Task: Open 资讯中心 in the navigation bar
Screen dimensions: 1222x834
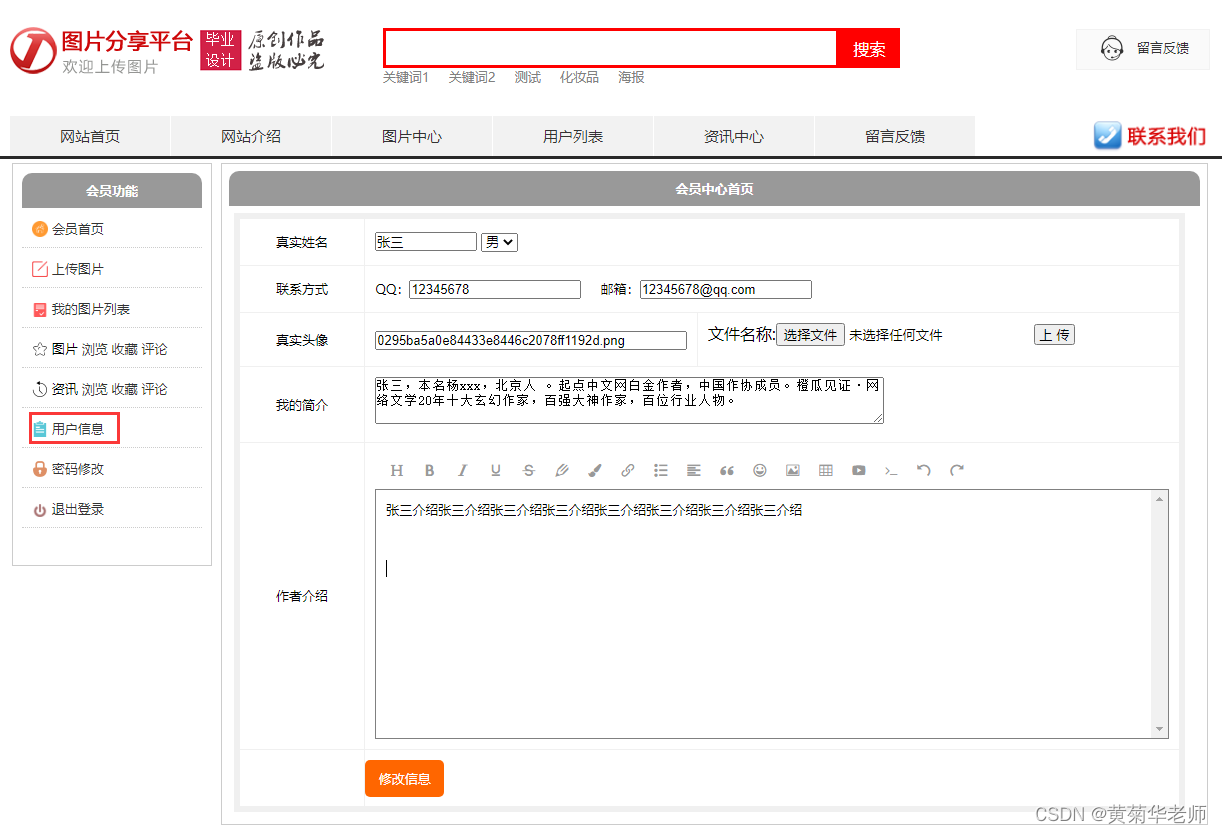Action: pyautogui.click(x=734, y=136)
